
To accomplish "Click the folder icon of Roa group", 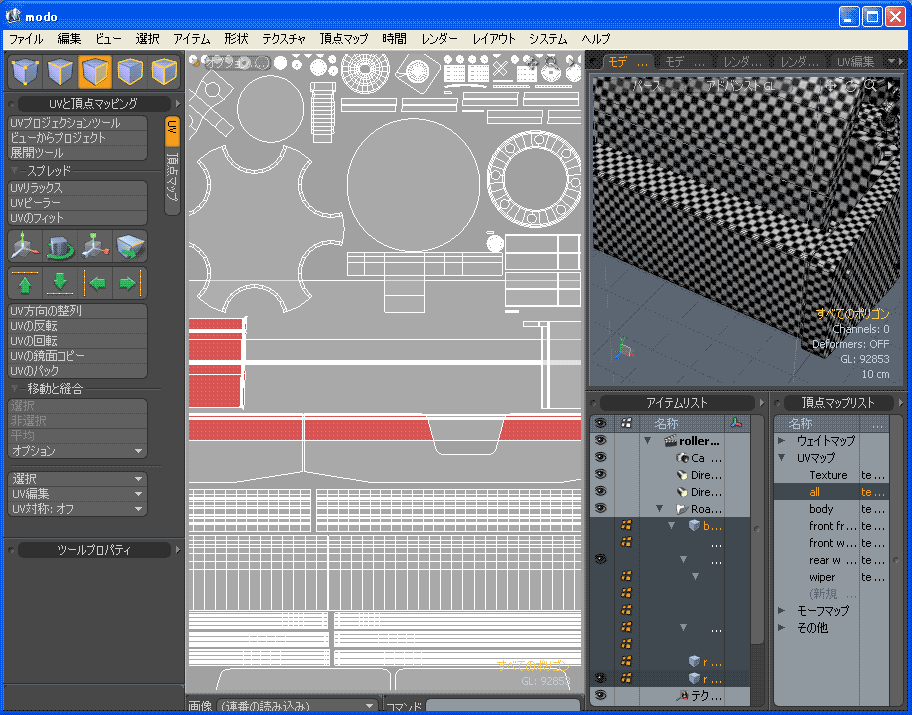I will (682, 509).
